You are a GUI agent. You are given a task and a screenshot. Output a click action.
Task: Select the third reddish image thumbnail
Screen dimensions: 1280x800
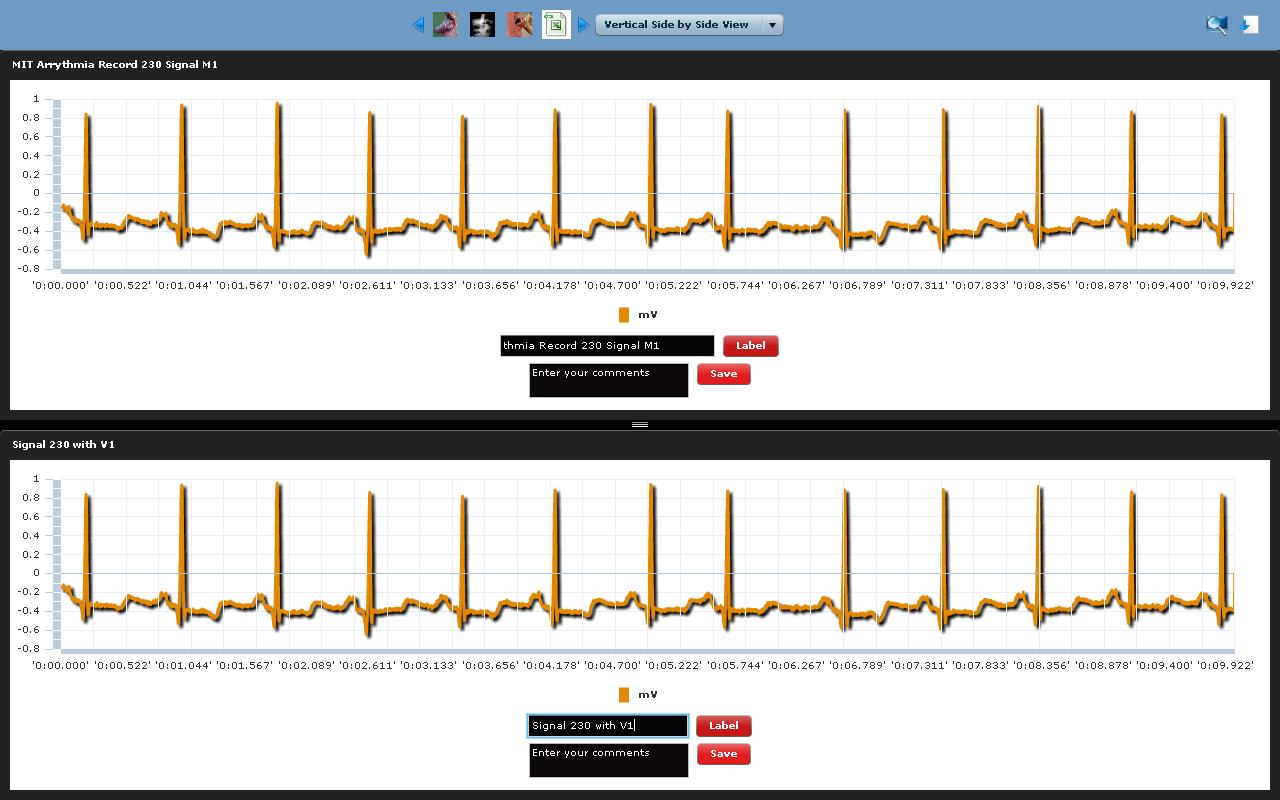pyautogui.click(x=519, y=25)
